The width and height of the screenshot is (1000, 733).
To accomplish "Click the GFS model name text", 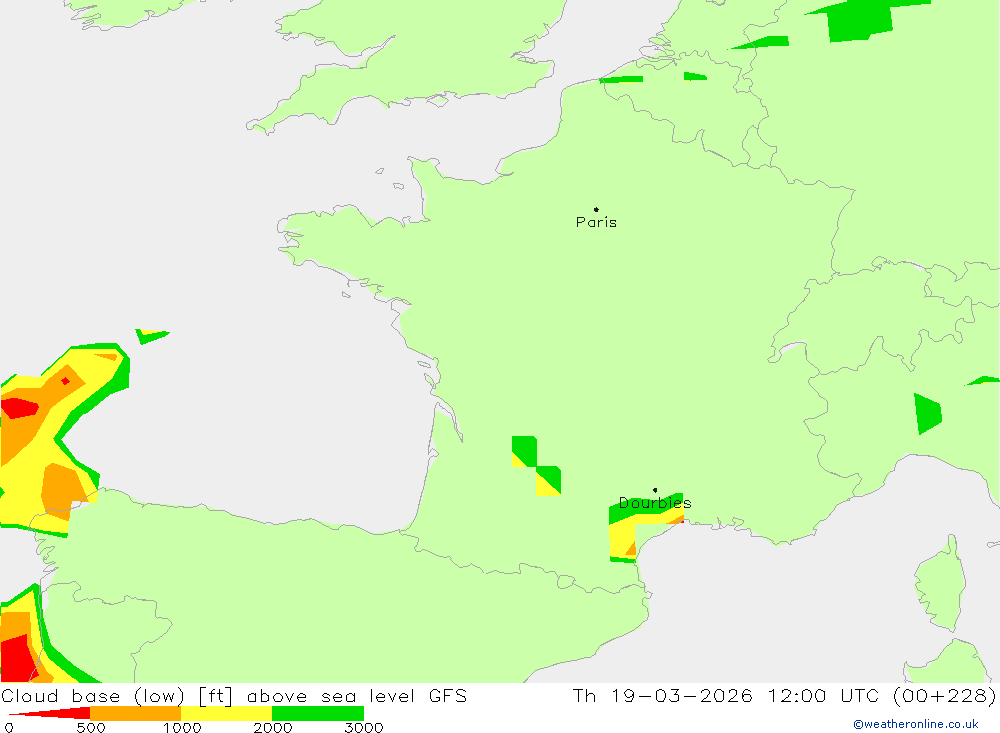I will 448,695.
